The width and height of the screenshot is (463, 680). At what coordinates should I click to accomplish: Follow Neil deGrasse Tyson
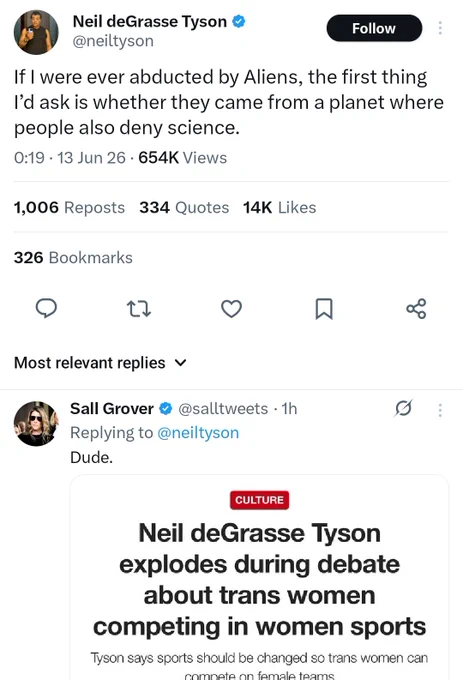374,28
